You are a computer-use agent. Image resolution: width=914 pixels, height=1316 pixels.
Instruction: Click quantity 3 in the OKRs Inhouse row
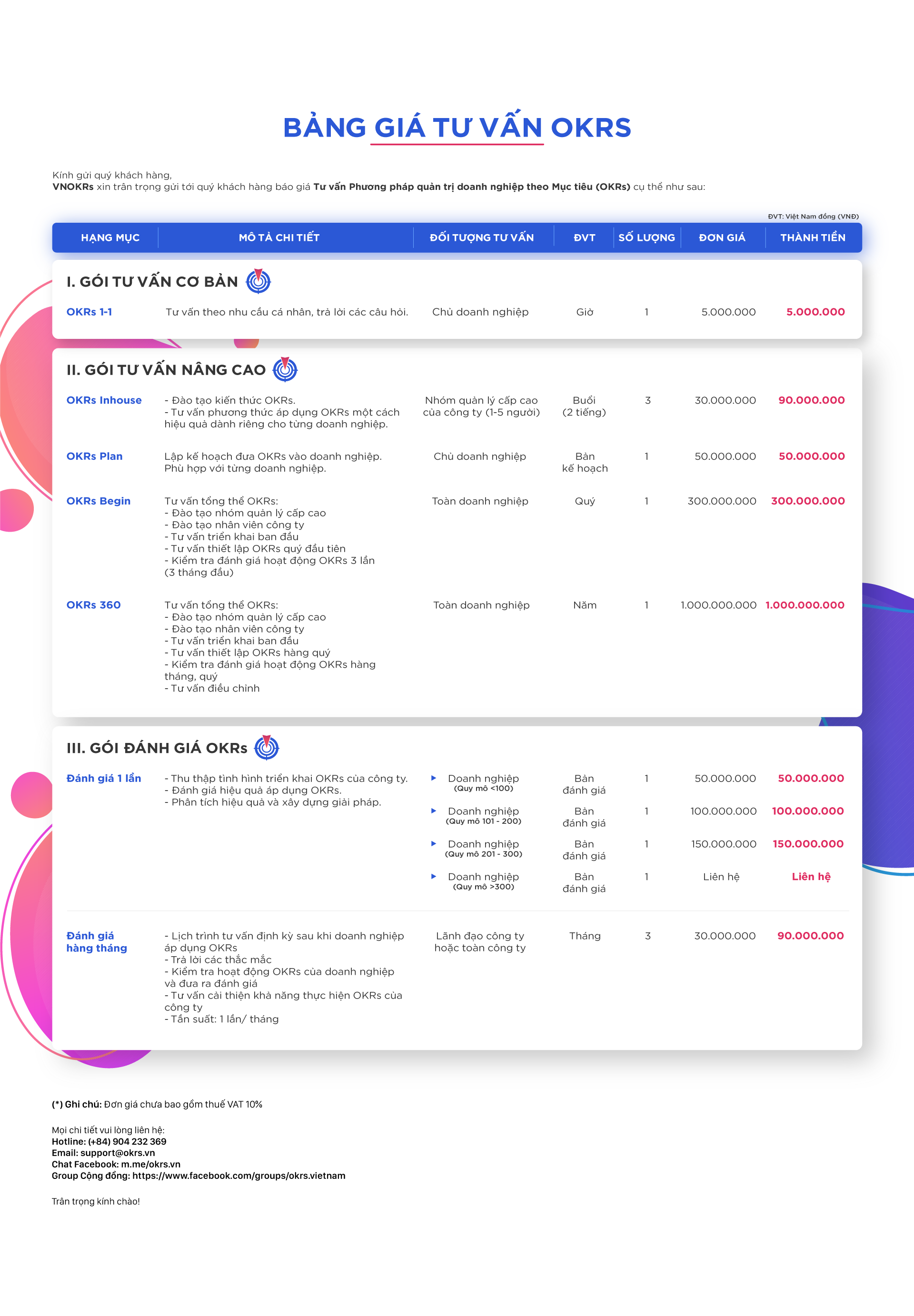[x=648, y=400]
